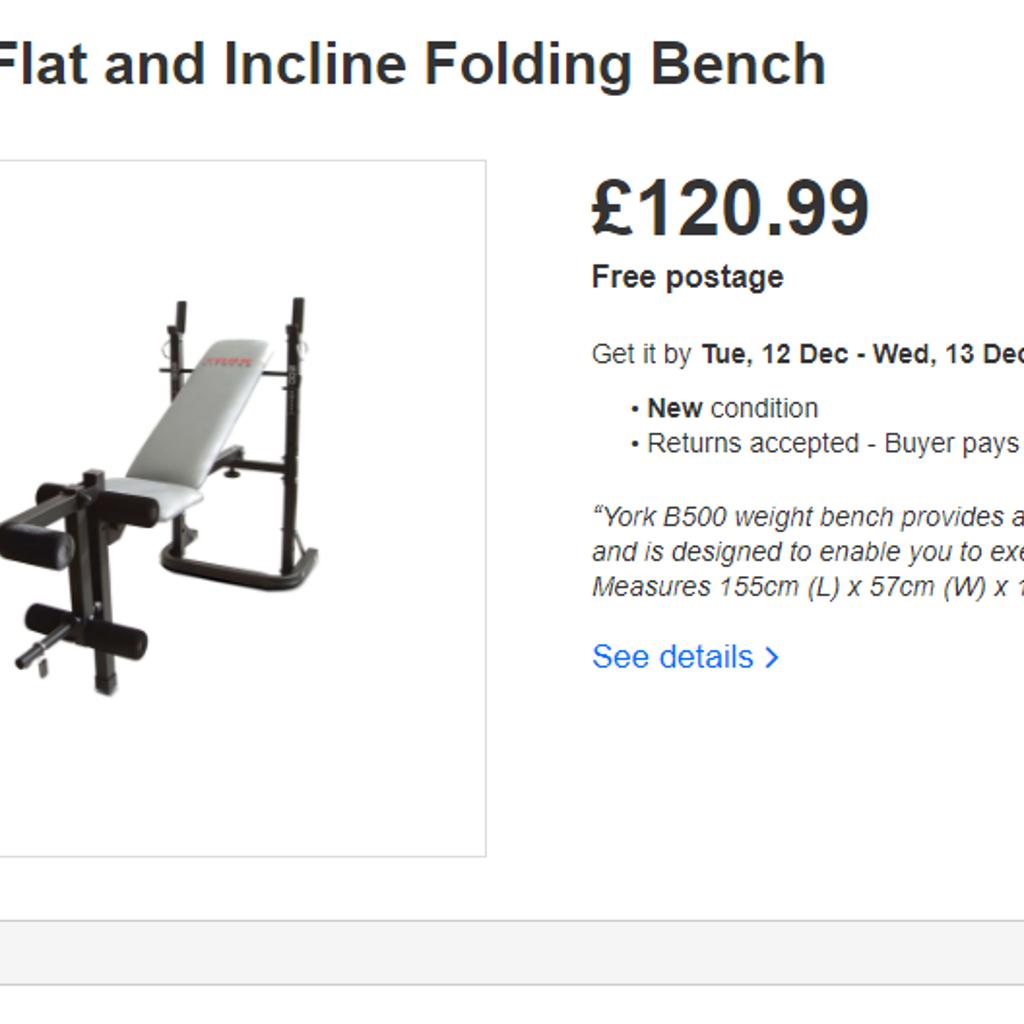Click the Measures 155cm dimensions line
The width and height of the screenshot is (1024, 1024).
click(808, 586)
